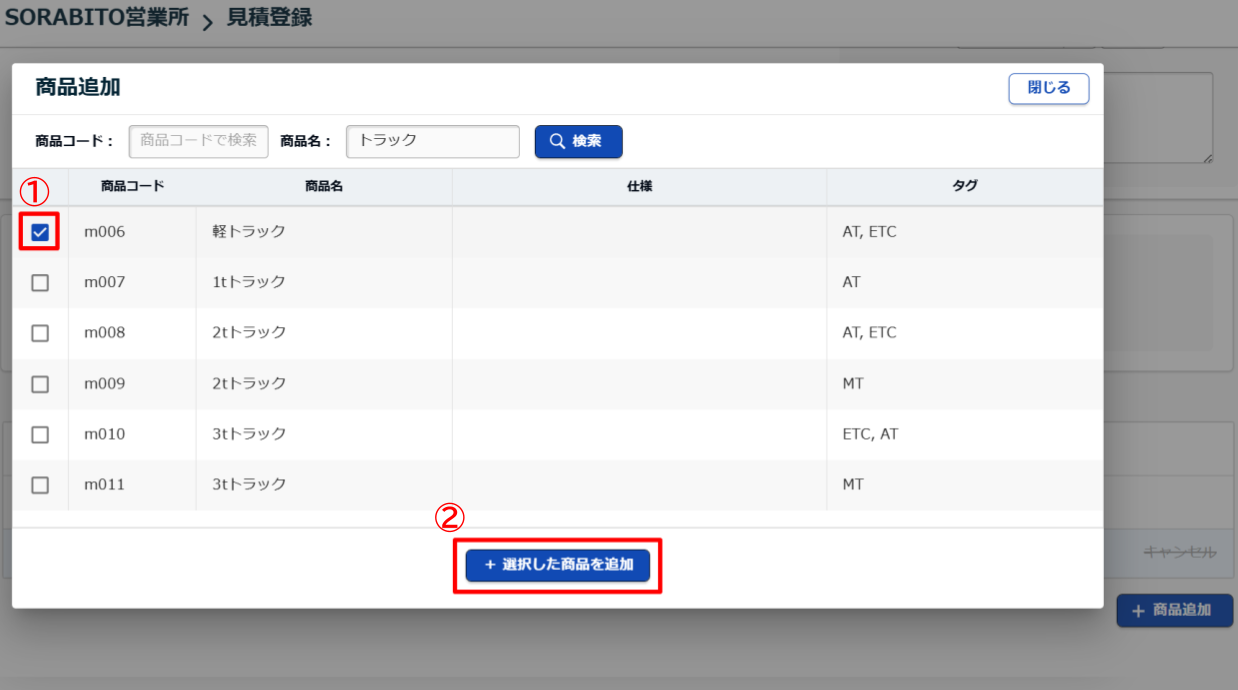Close the dialog with 閉じる button
This screenshot has width=1238, height=690.
(1048, 88)
